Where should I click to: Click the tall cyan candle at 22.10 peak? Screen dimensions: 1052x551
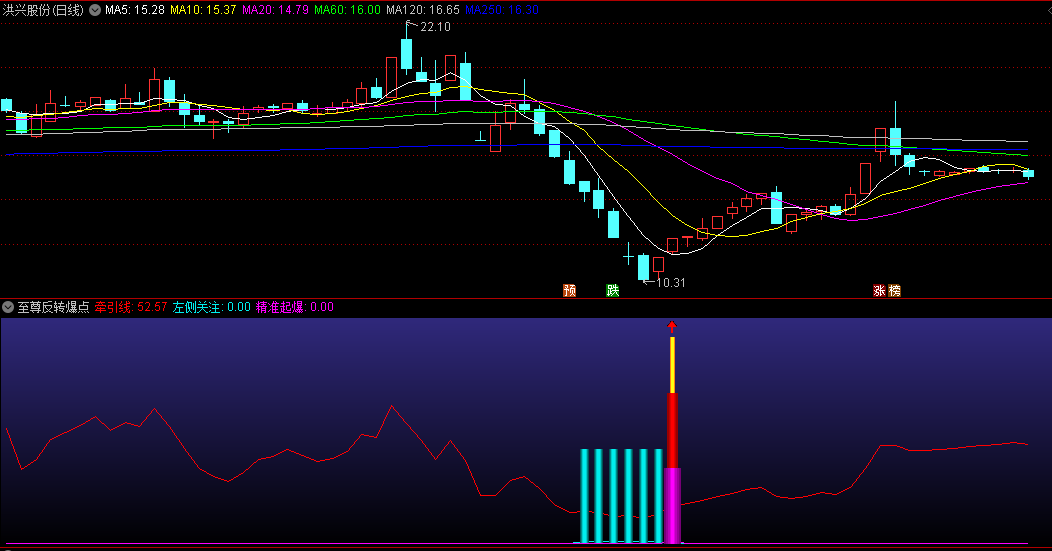407,54
